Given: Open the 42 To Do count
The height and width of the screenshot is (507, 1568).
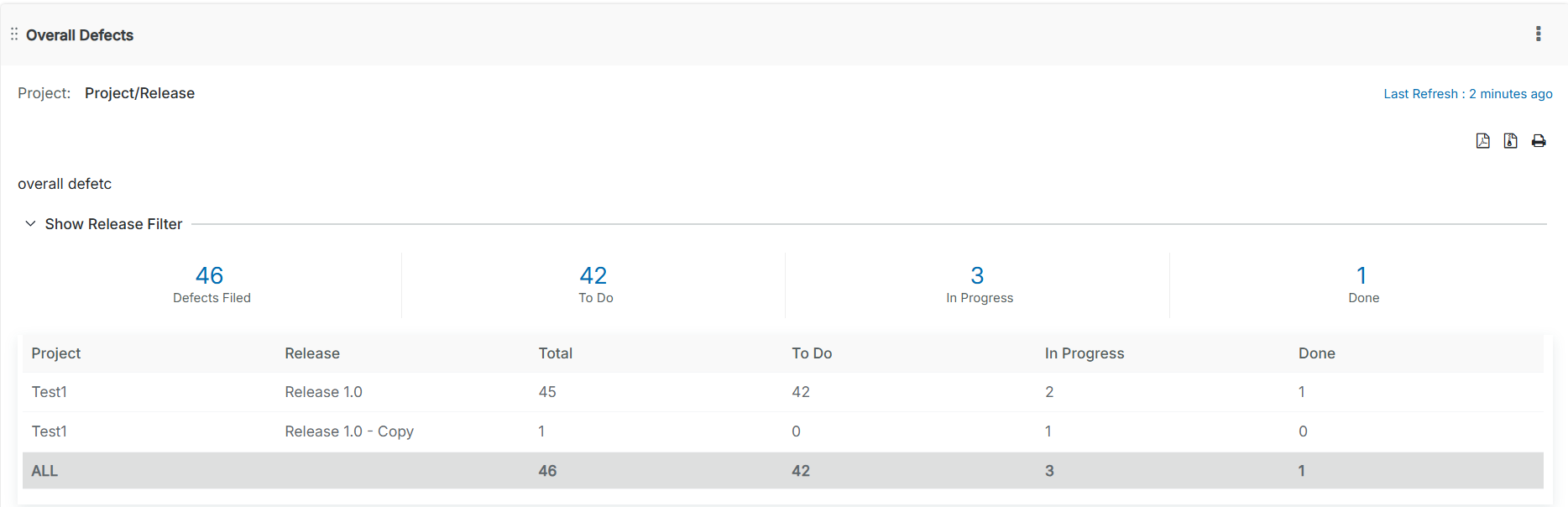Looking at the screenshot, I should point(593,275).
